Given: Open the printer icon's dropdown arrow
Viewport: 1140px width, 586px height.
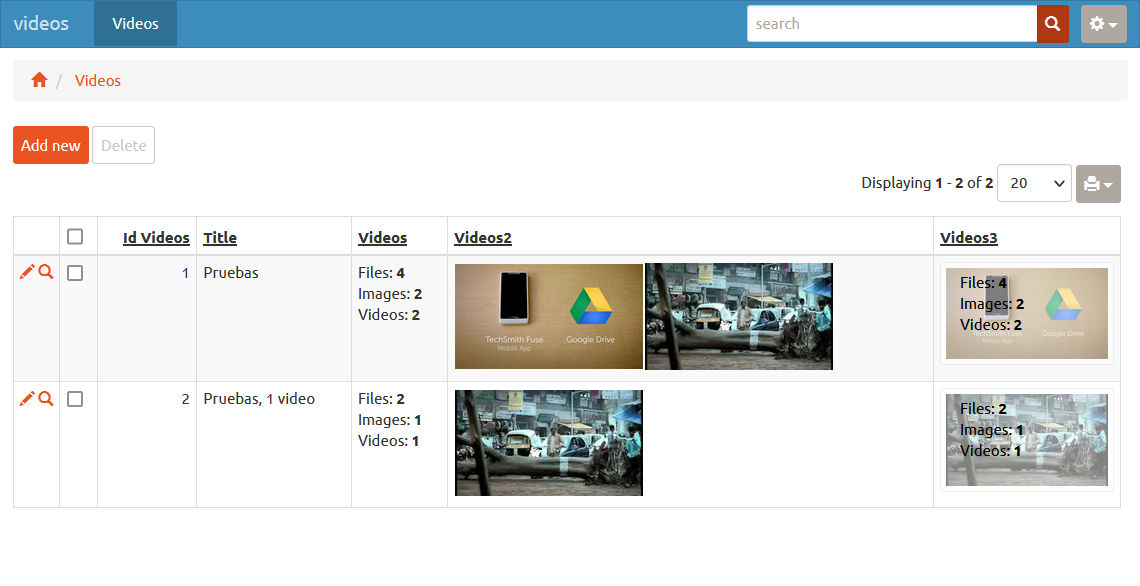Looking at the screenshot, I should coord(1106,183).
